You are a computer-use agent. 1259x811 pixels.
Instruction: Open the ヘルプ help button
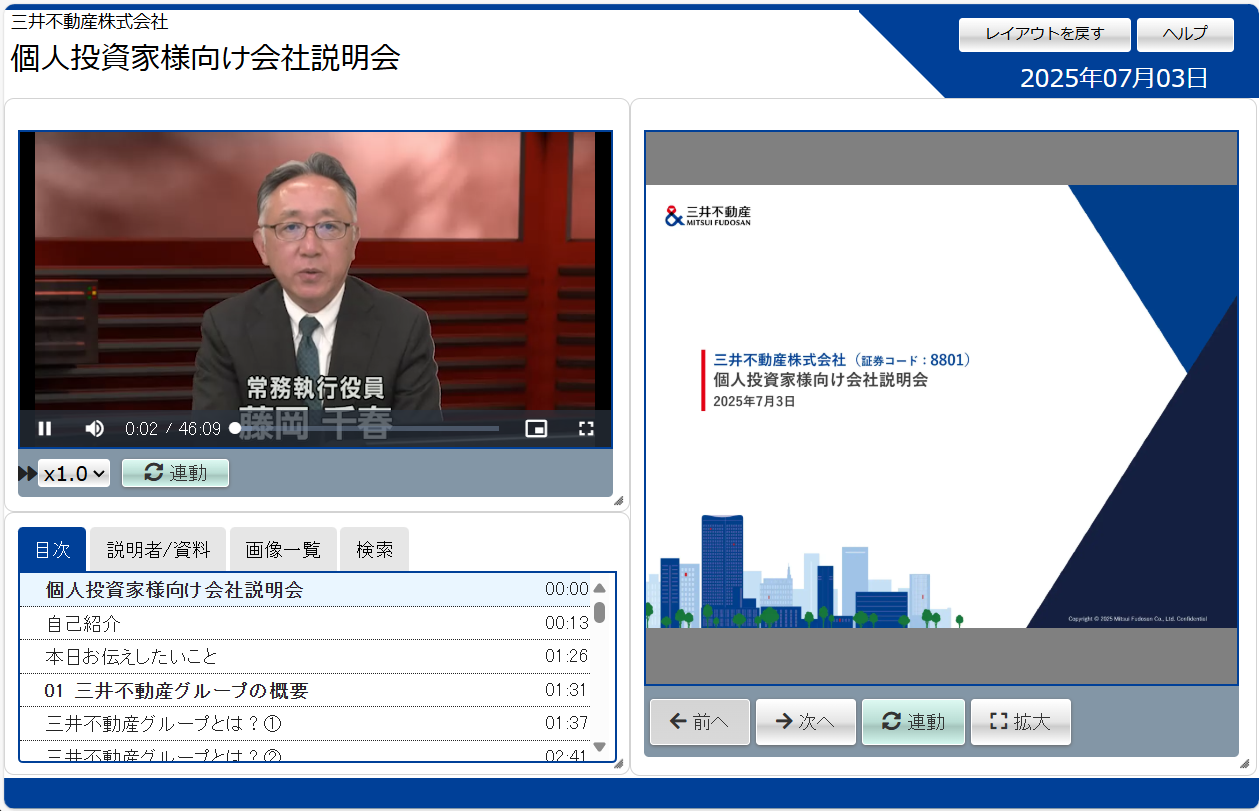(1185, 34)
